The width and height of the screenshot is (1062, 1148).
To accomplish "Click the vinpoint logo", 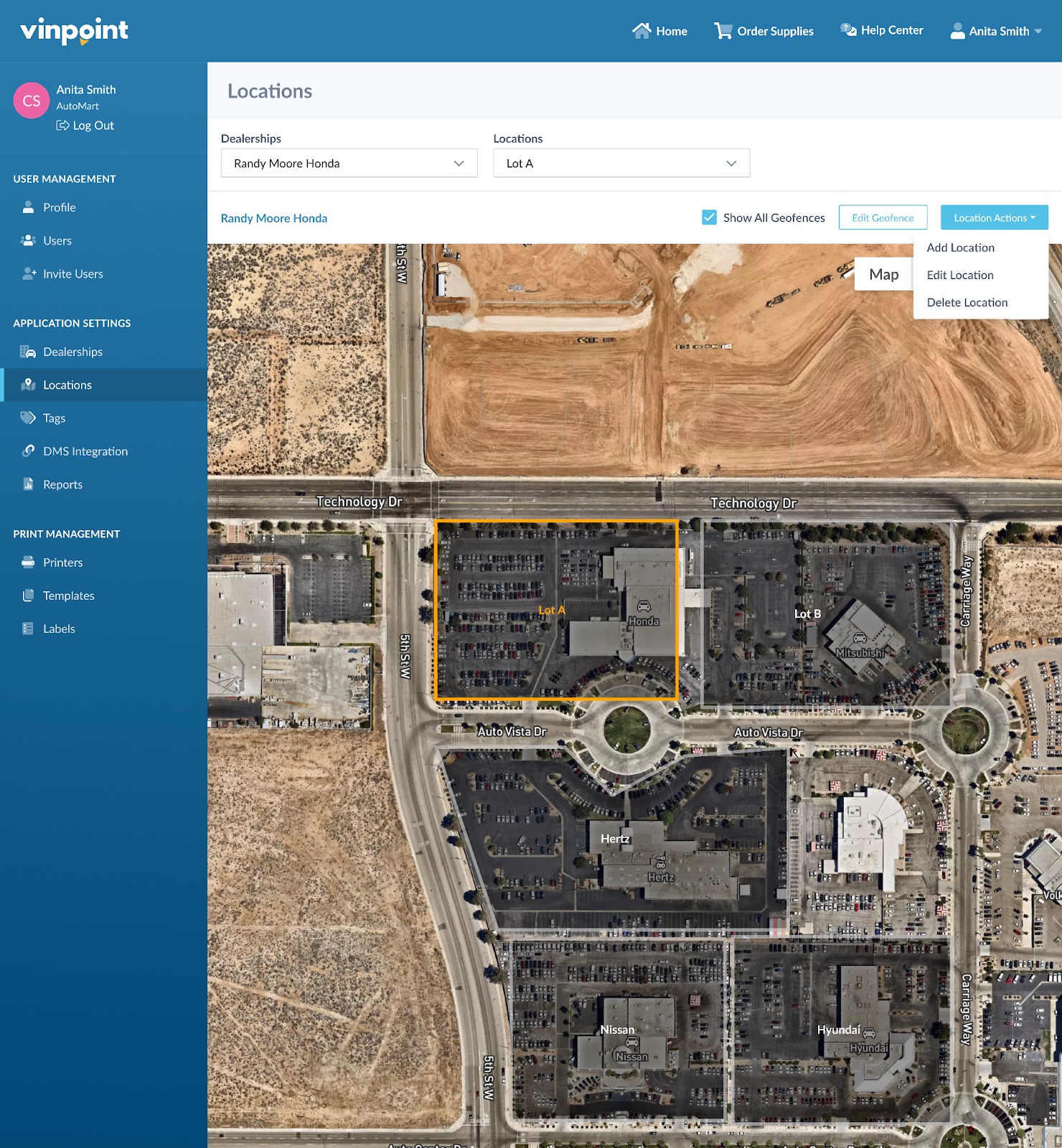I will pyautogui.click(x=74, y=31).
